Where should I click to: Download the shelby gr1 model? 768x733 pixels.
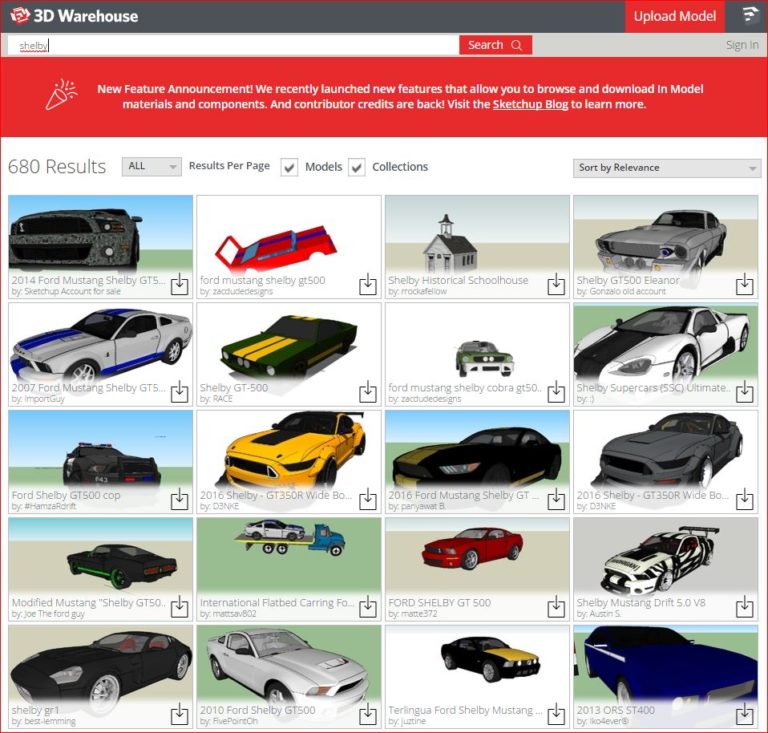180,714
